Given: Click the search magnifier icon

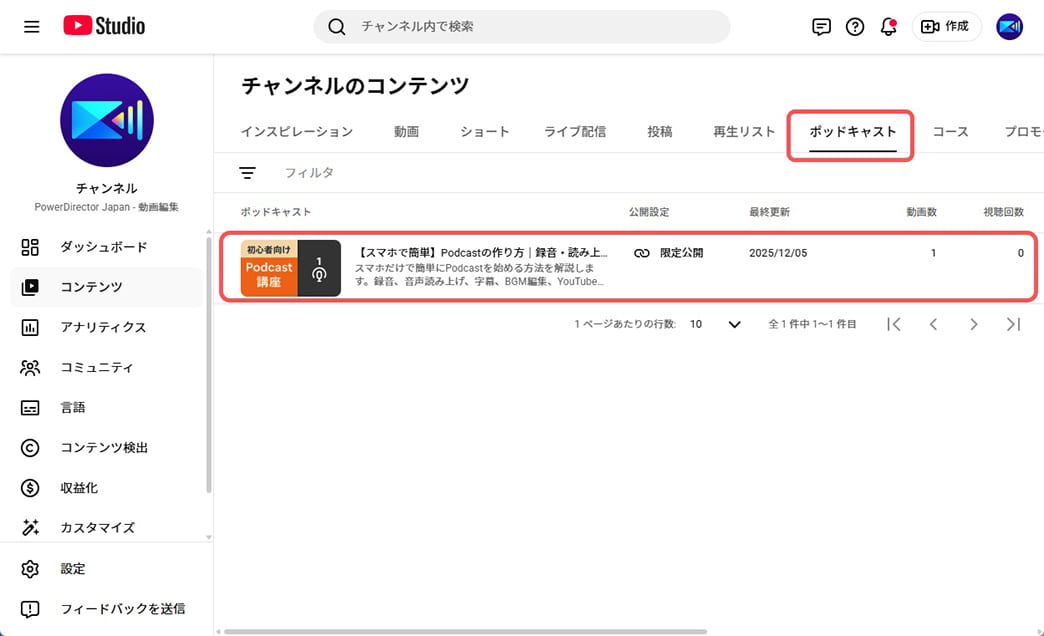Looking at the screenshot, I should [x=337, y=26].
